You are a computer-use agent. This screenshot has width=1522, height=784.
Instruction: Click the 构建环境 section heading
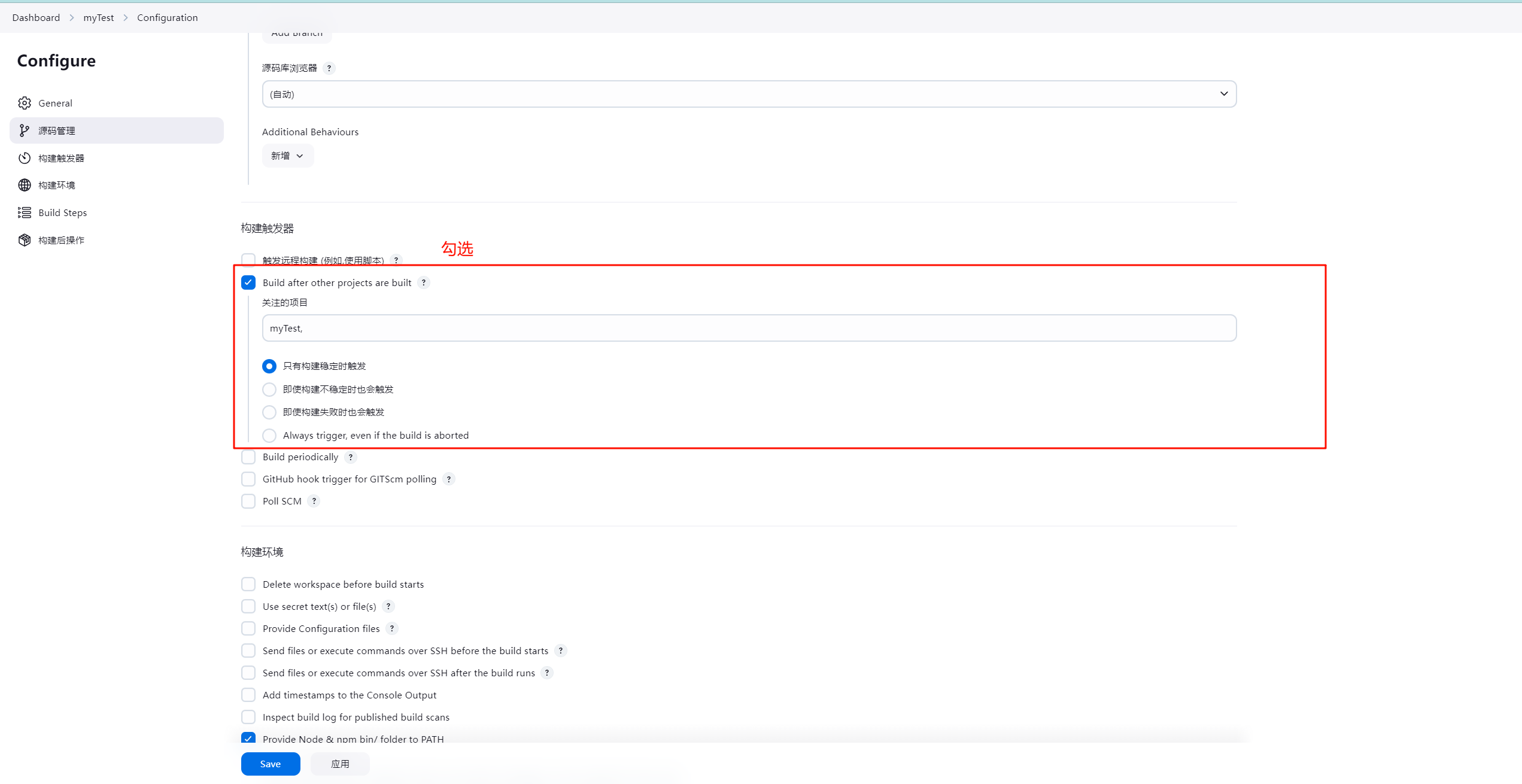point(262,552)
